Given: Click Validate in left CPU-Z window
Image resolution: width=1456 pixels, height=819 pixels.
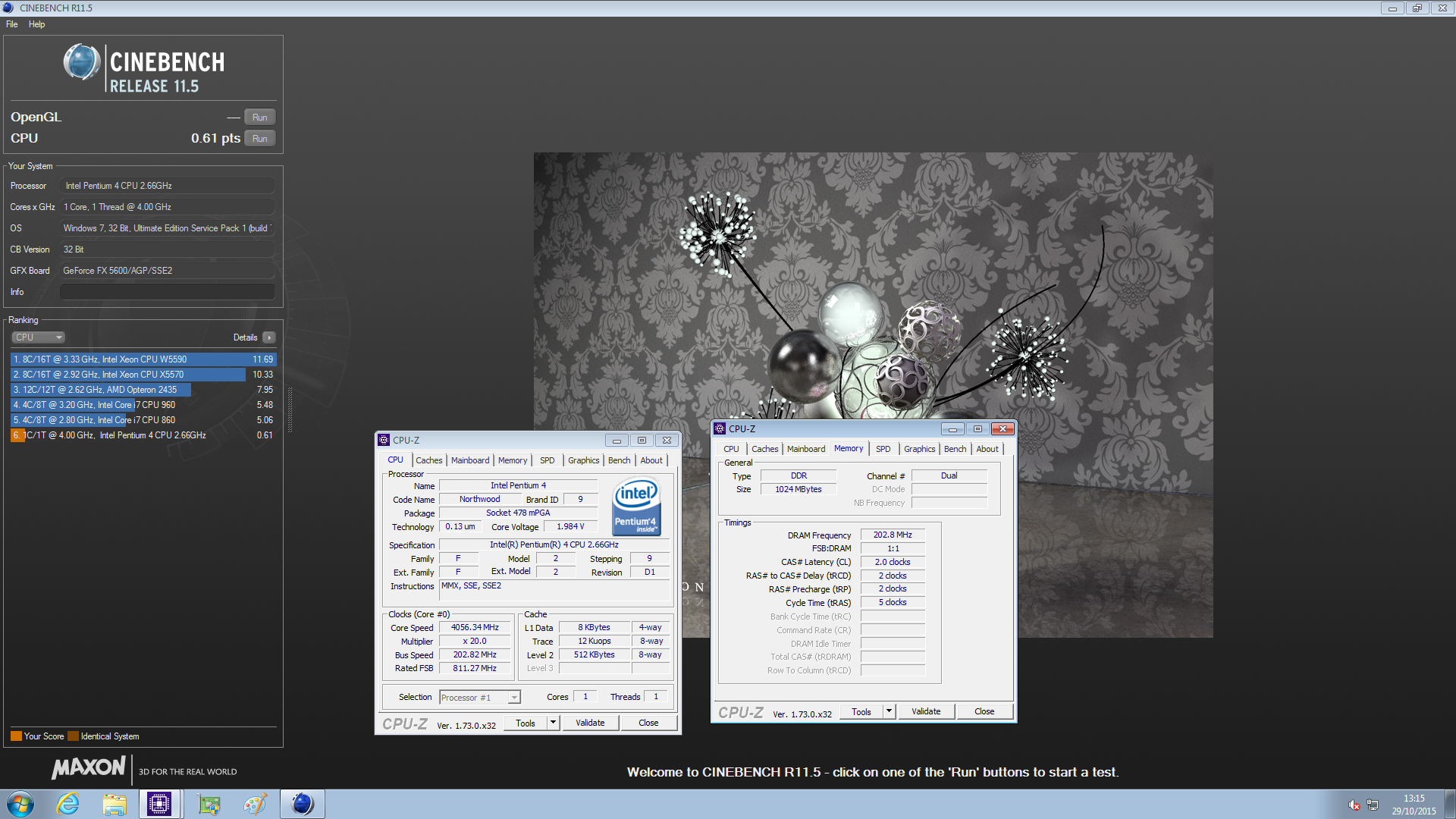Looking at the screenshot, I should (590, 723).
